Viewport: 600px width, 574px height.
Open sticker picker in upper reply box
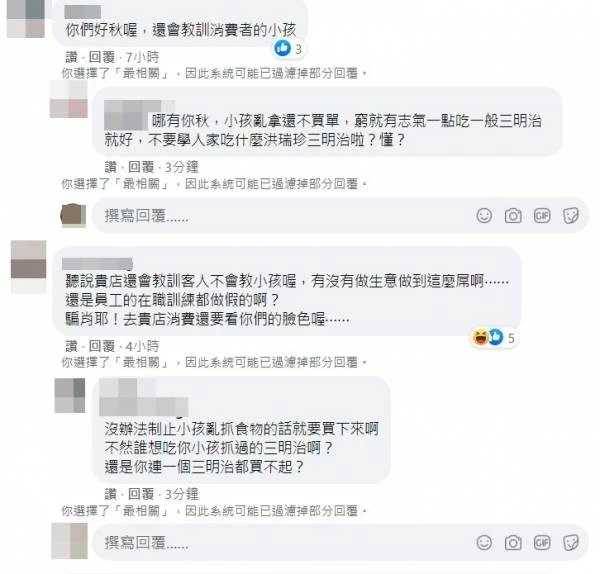[571, 216]
